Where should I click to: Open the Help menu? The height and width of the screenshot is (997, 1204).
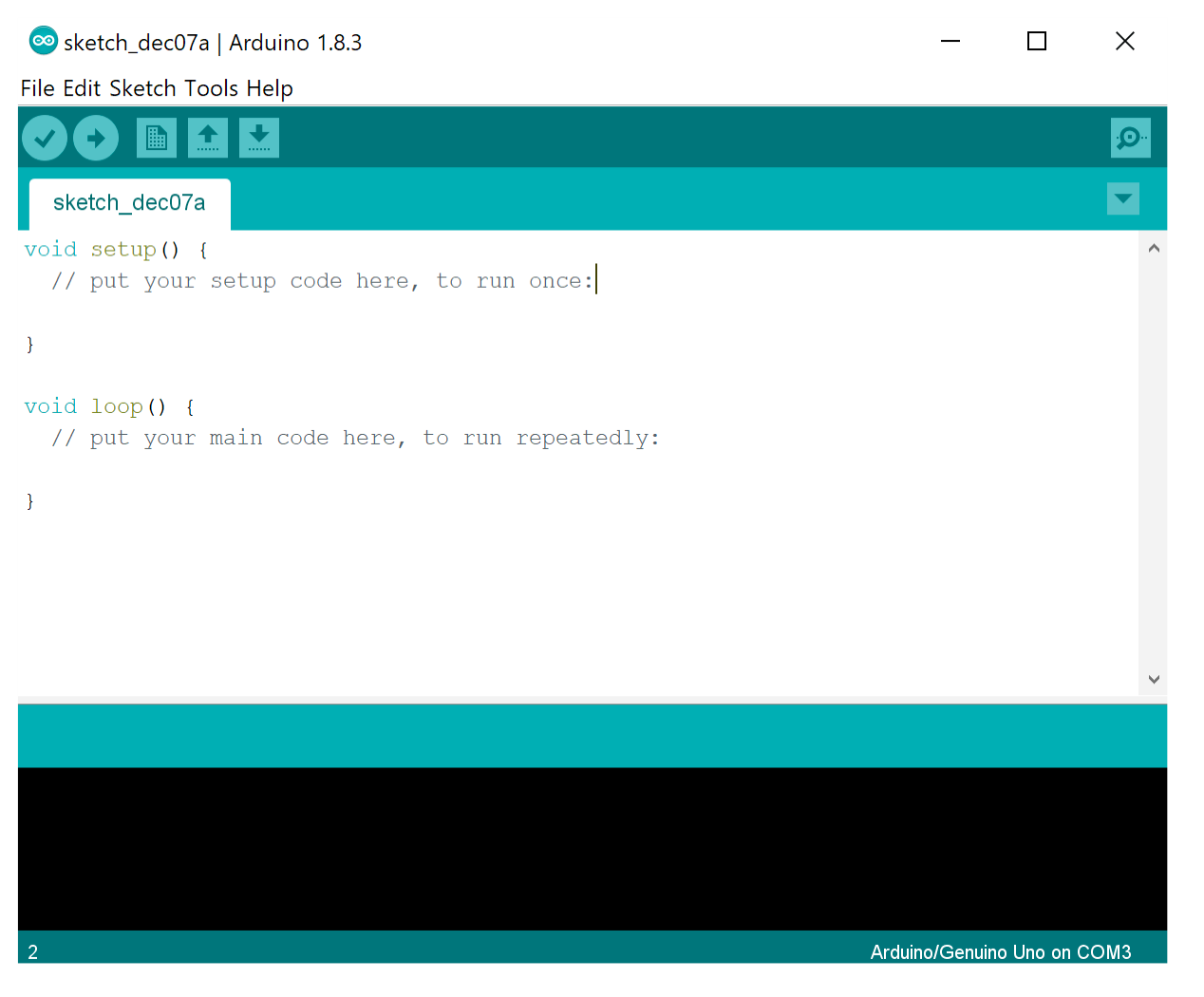click(269, 87)
